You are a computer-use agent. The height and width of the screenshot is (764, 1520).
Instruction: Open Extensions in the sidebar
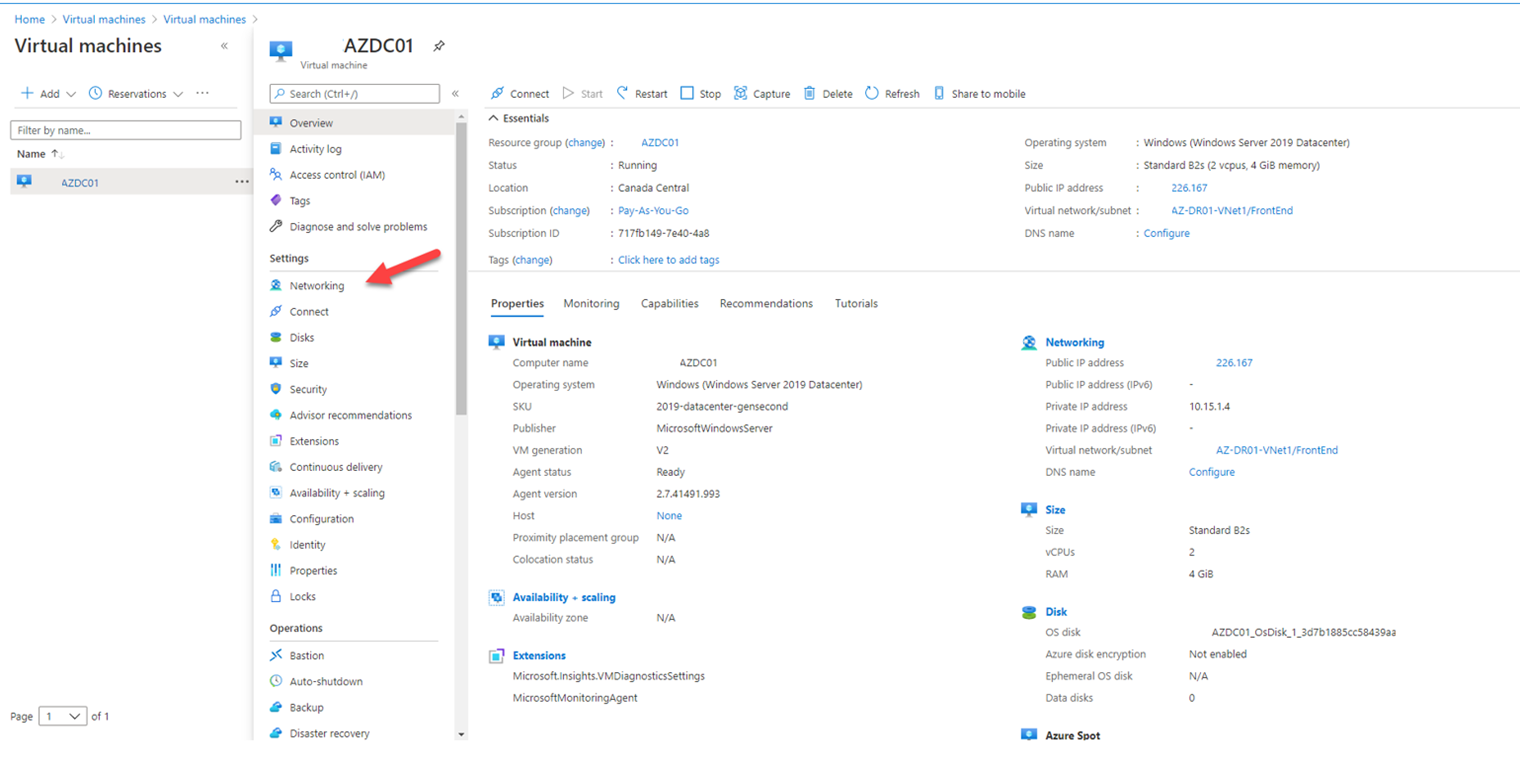click(x=314, y=442)
